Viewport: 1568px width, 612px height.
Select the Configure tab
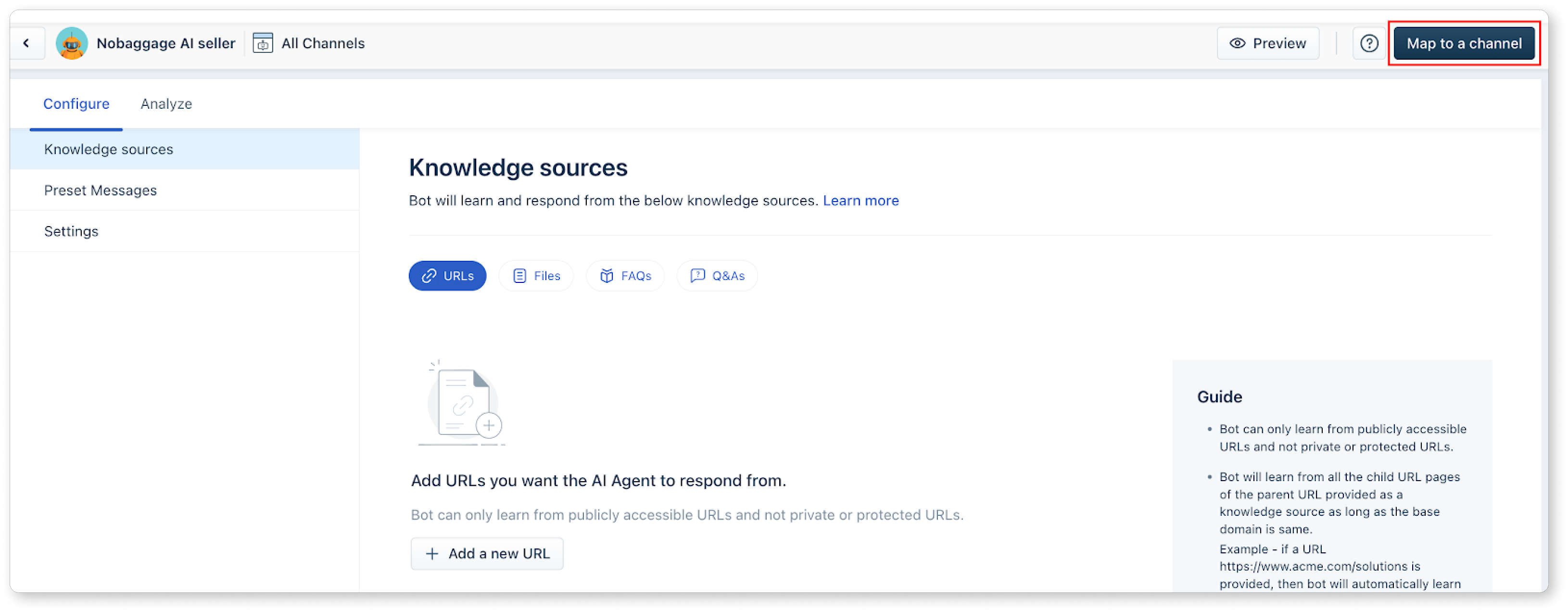coord(76,104)
